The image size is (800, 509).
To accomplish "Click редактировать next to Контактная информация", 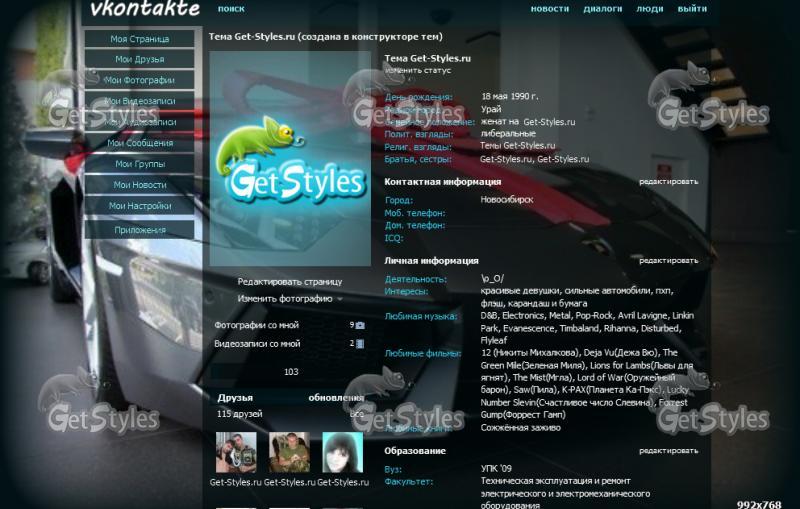I will [x=668, y=182].
